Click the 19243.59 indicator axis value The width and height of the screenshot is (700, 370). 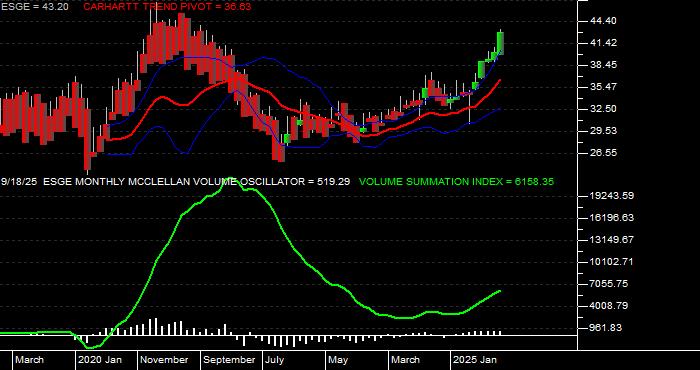(612, 196)
